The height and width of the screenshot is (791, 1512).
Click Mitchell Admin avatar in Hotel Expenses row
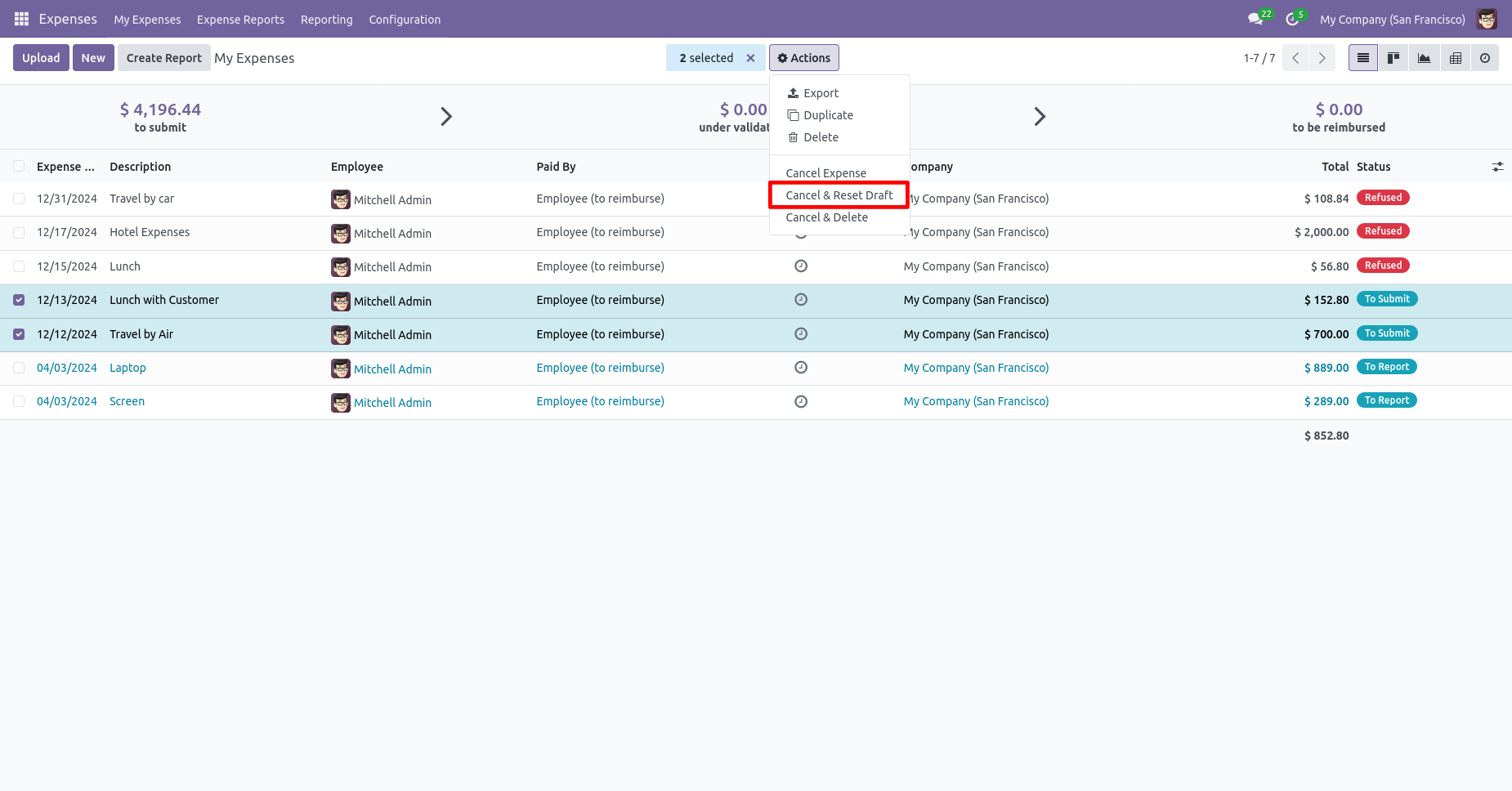point(341,233)
